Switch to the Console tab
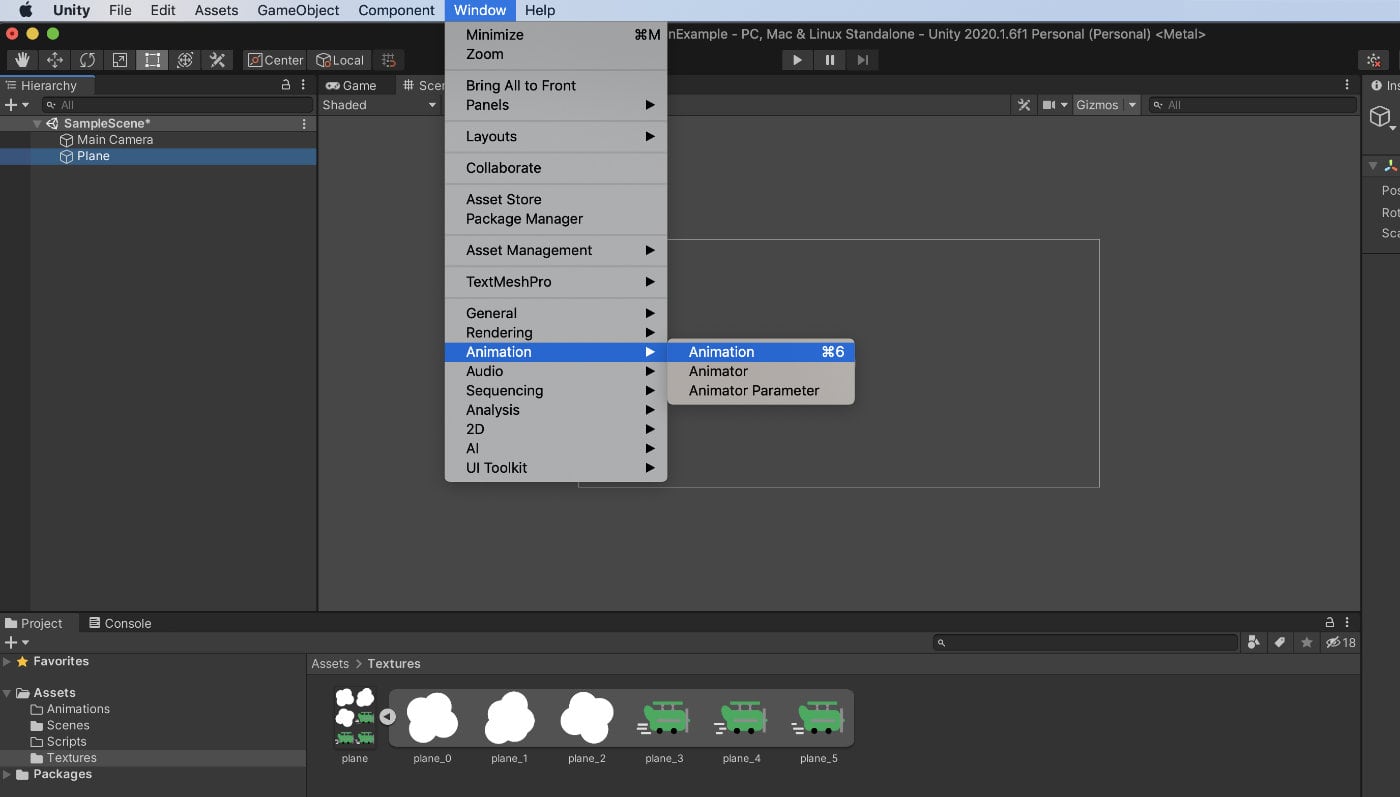1400x797 pixels. pos(119,623)
